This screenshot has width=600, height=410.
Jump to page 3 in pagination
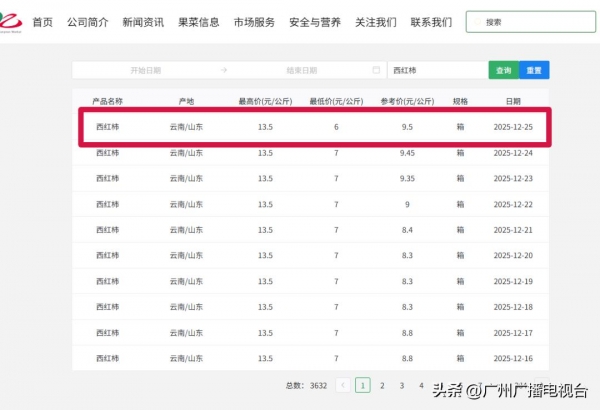[x=402, y=385]
